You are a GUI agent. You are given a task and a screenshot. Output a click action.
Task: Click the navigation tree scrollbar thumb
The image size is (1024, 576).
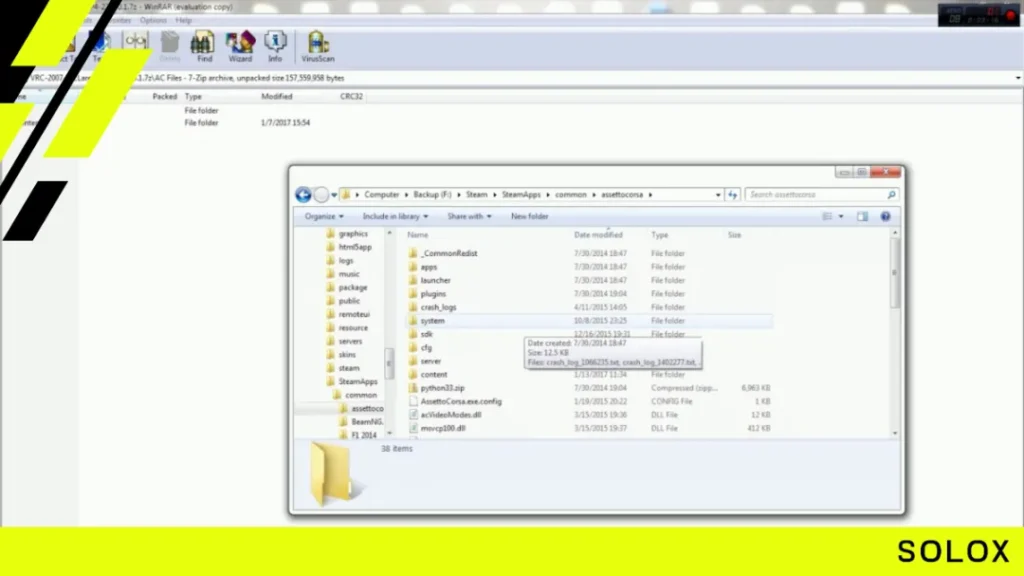tap(390, 362)
